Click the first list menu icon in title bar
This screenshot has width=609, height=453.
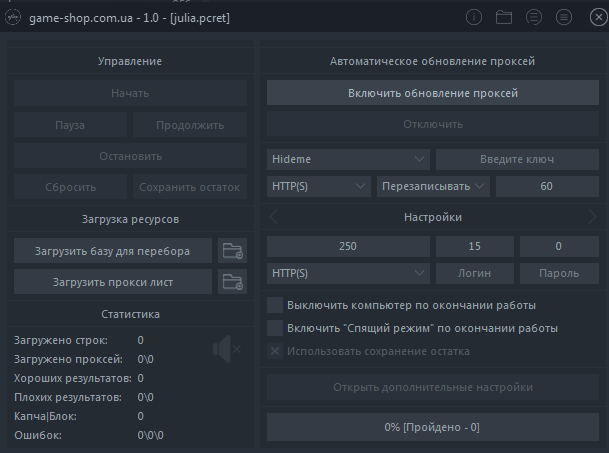pos(534,17)
